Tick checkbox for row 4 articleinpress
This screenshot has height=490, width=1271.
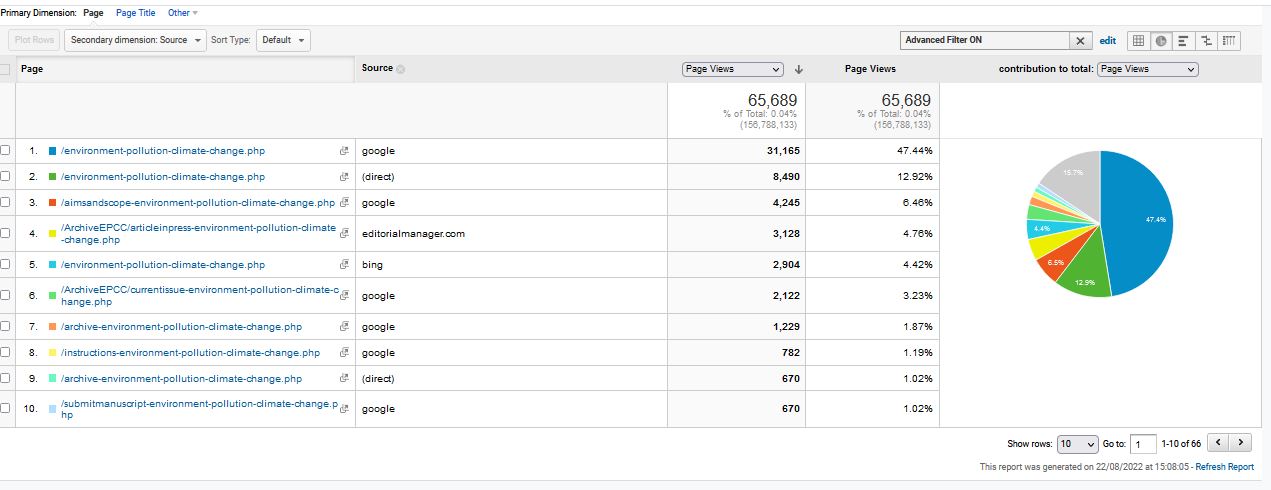[x=5, y=234]
